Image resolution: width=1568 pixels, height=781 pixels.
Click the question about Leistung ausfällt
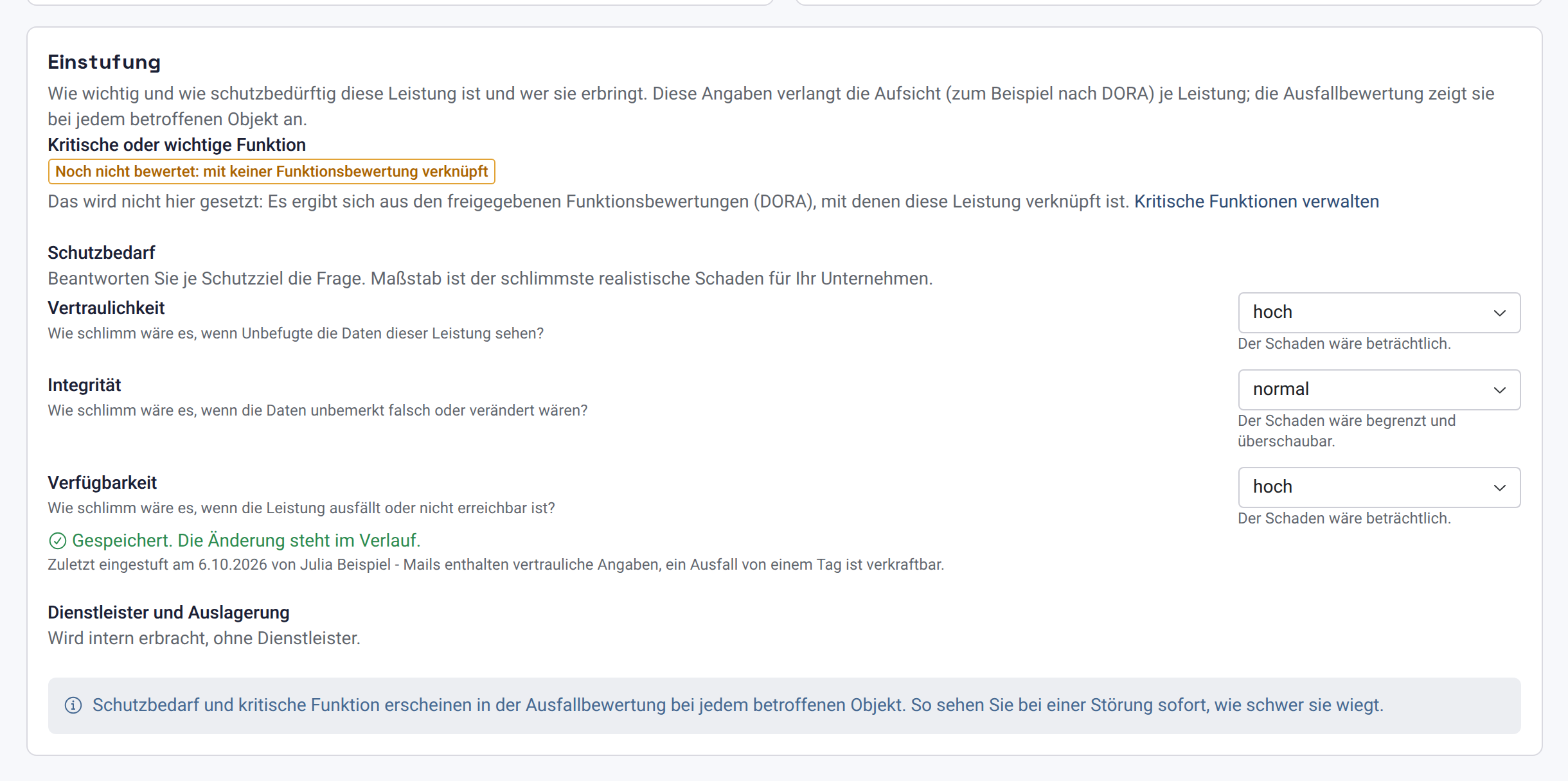pyautogui.click(x=301, y=508)
